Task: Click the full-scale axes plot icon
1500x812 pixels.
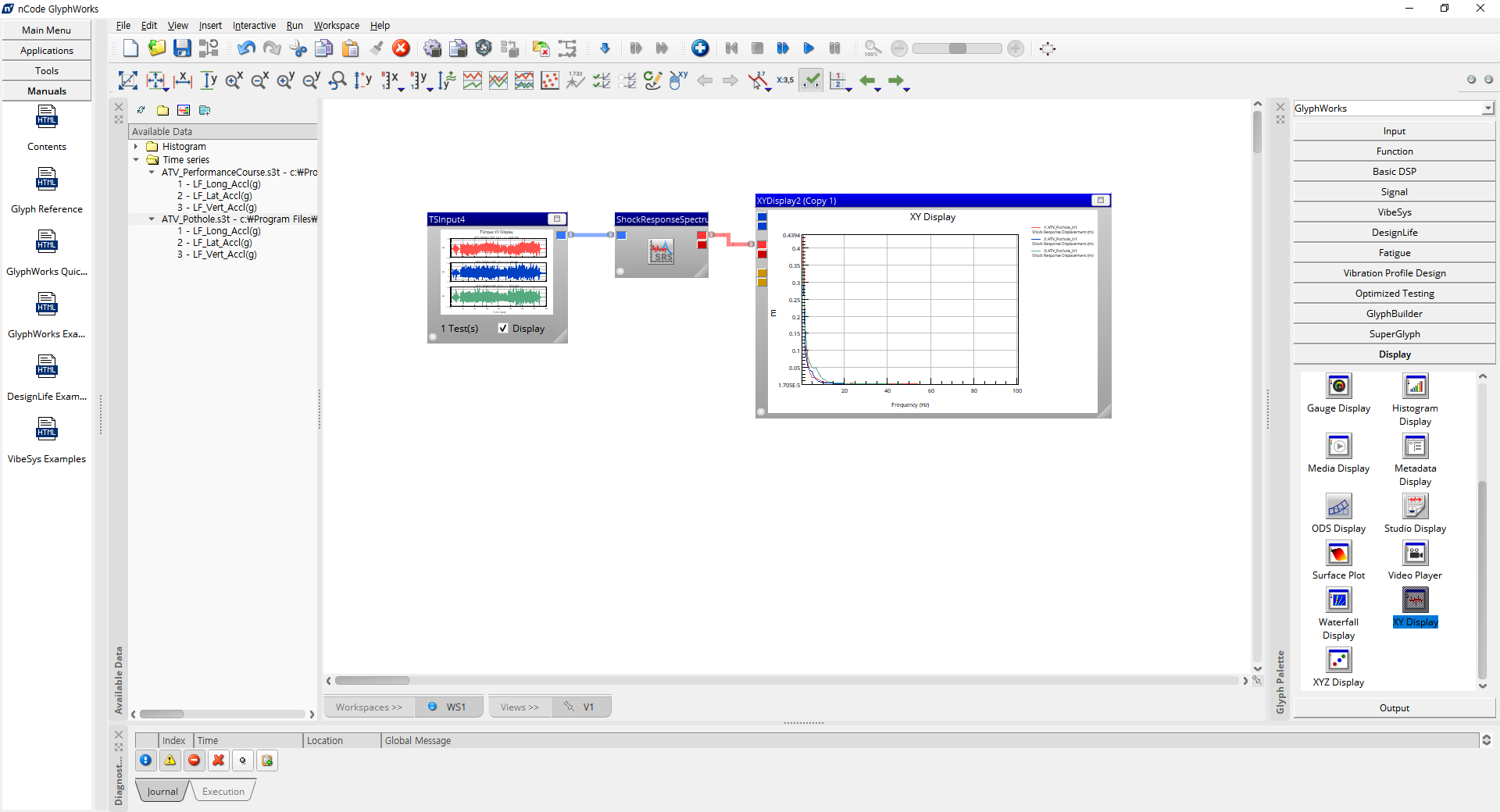Action: coord(127,80)
